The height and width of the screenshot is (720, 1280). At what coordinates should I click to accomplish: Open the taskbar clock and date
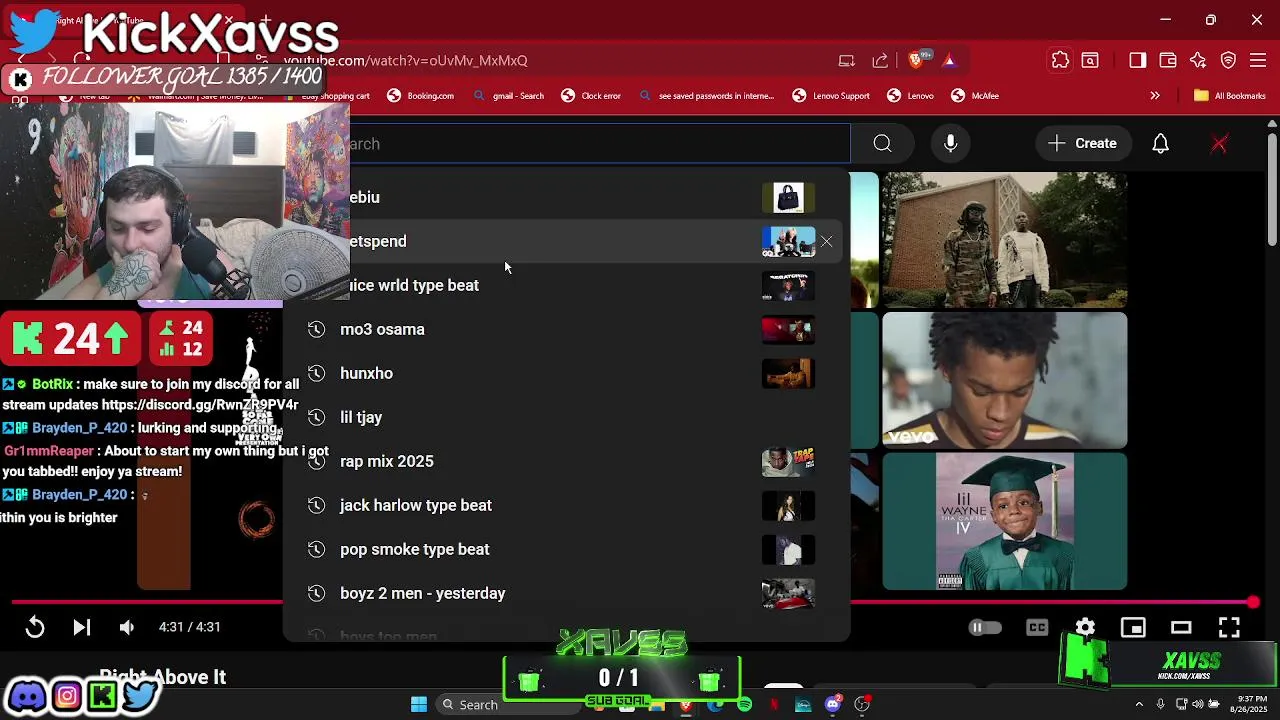(1247, 705)
